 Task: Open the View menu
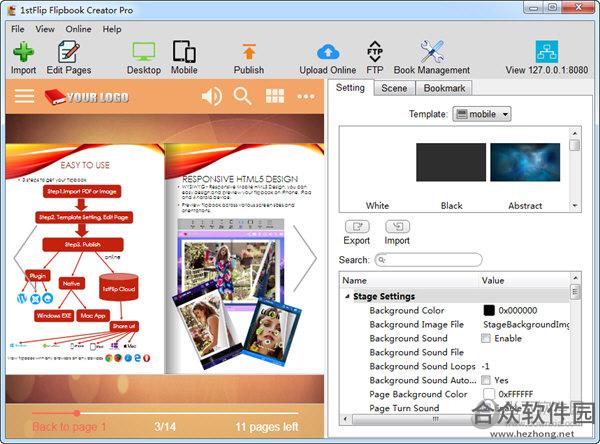[45, 29]
